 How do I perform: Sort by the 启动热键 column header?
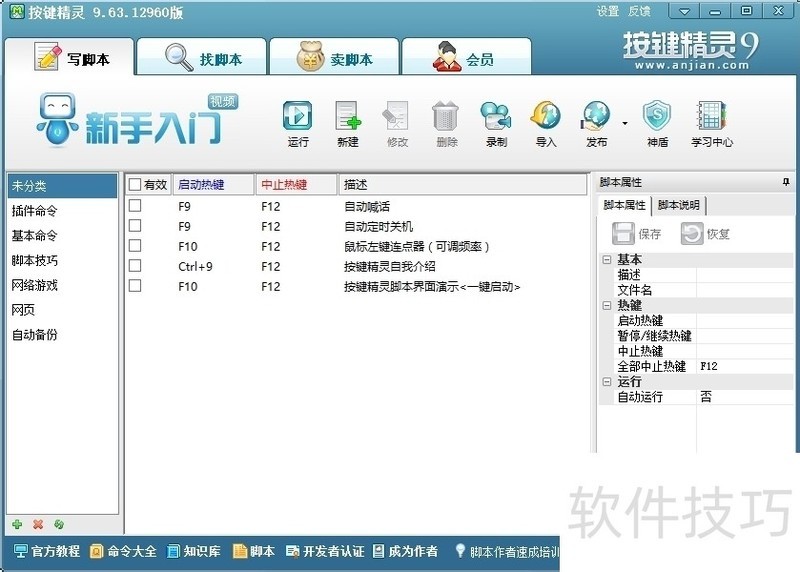213,184
